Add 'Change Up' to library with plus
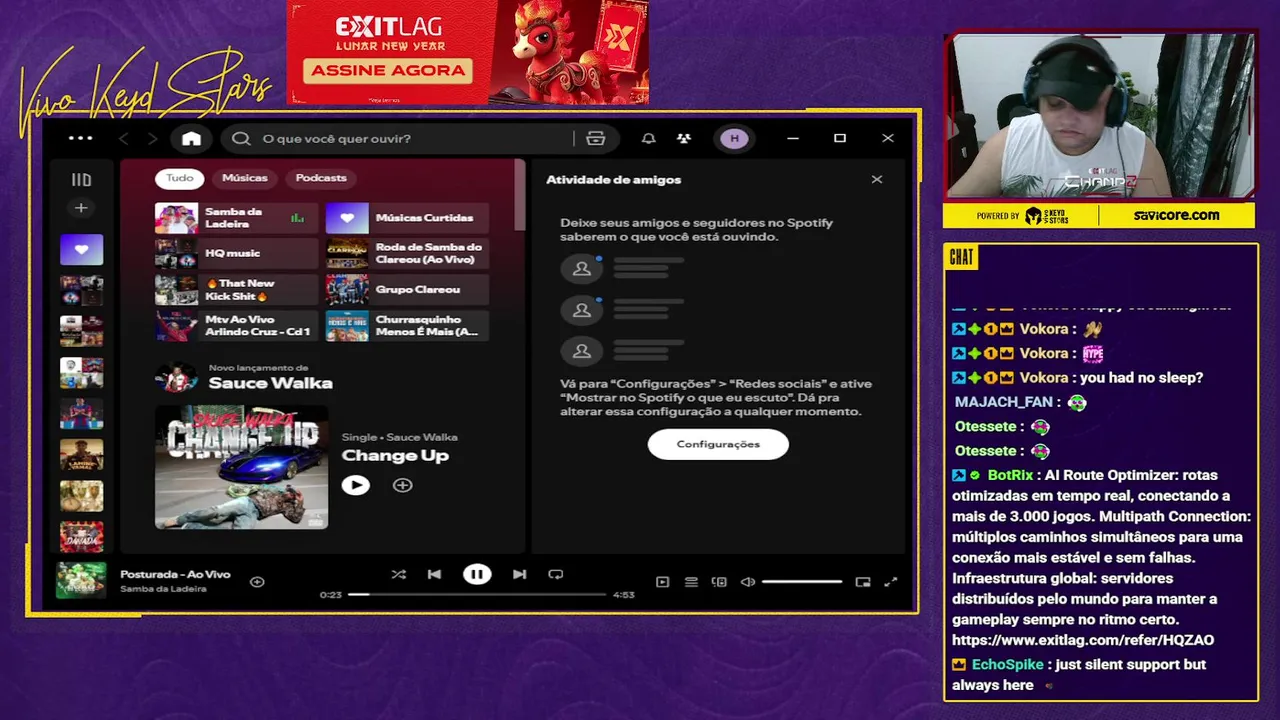This screenshot has width=1280, height=720. 402,485
